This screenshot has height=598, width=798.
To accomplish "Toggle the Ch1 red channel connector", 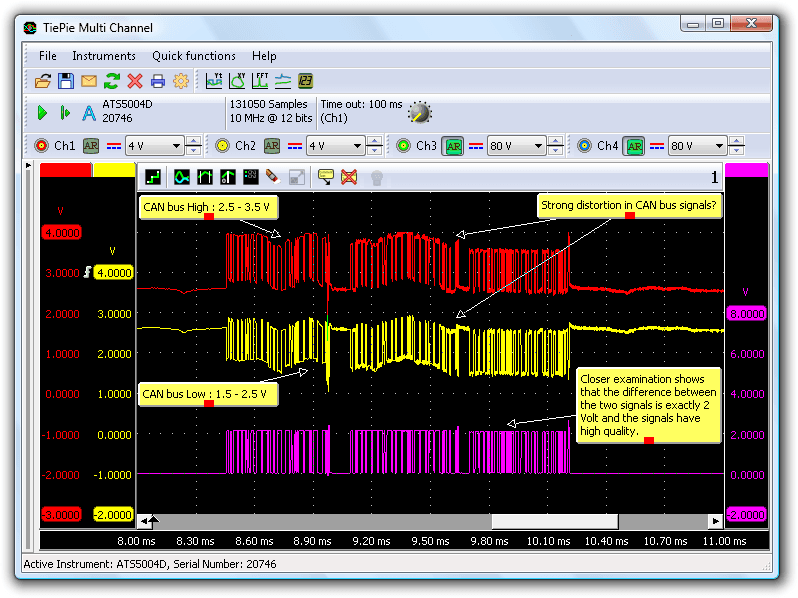I will point(41,146).
